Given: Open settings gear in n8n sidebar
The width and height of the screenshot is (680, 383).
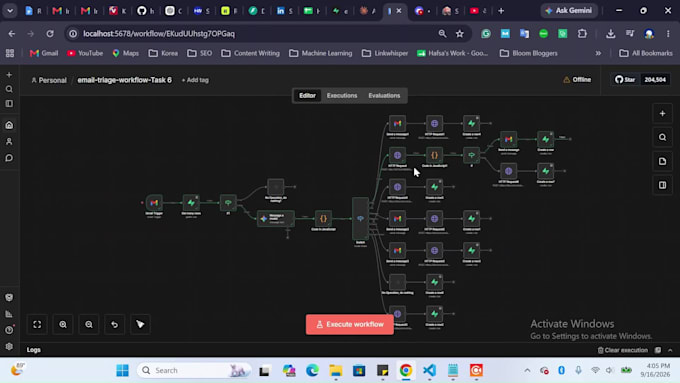Looking at the screenshot, I should (9, 347).
